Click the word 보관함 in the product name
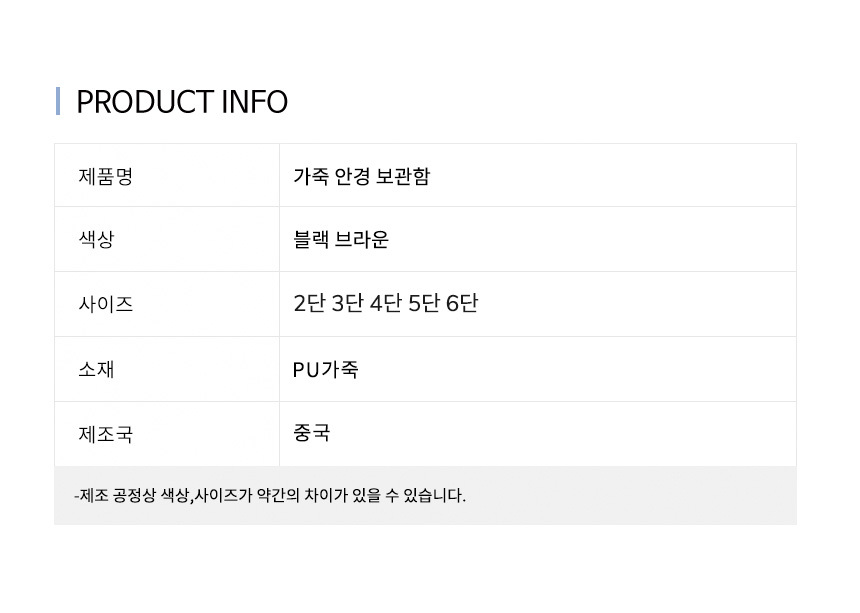The height and width of the screenshot is (613, 860). pos(403,176)
